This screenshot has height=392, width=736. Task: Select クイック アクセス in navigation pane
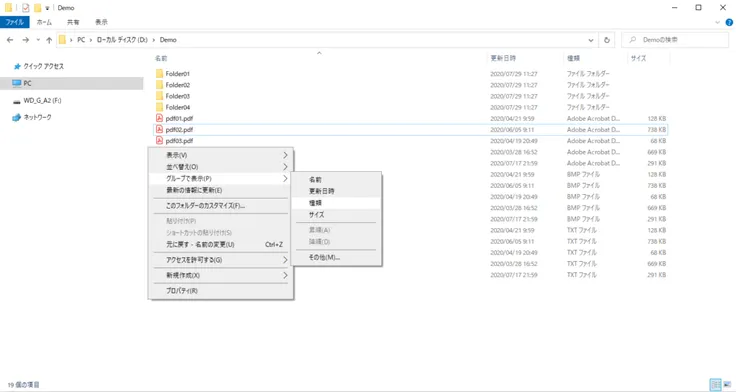point(44,66)
